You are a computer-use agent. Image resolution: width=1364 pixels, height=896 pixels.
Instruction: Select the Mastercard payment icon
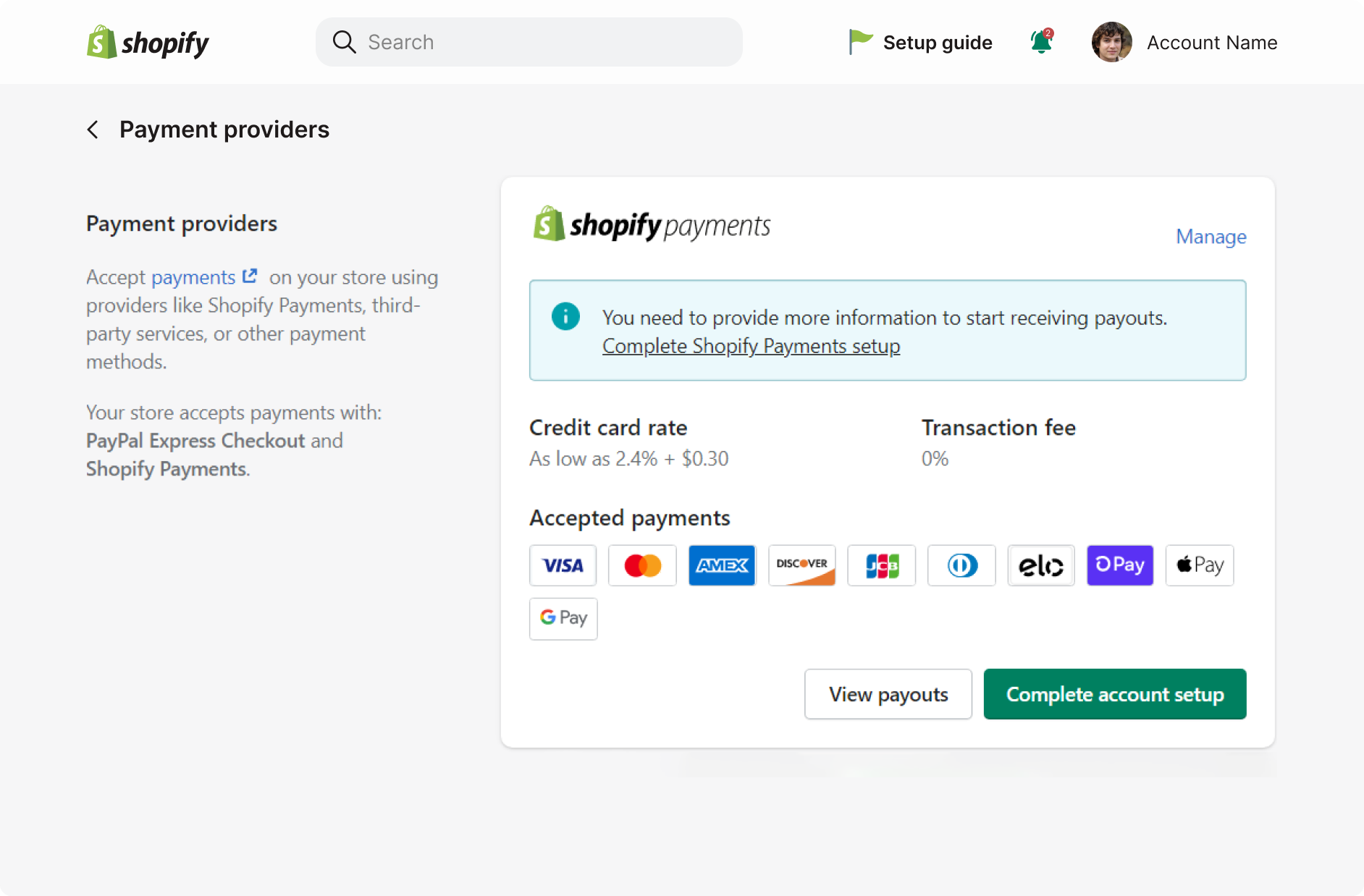point(642,565)
